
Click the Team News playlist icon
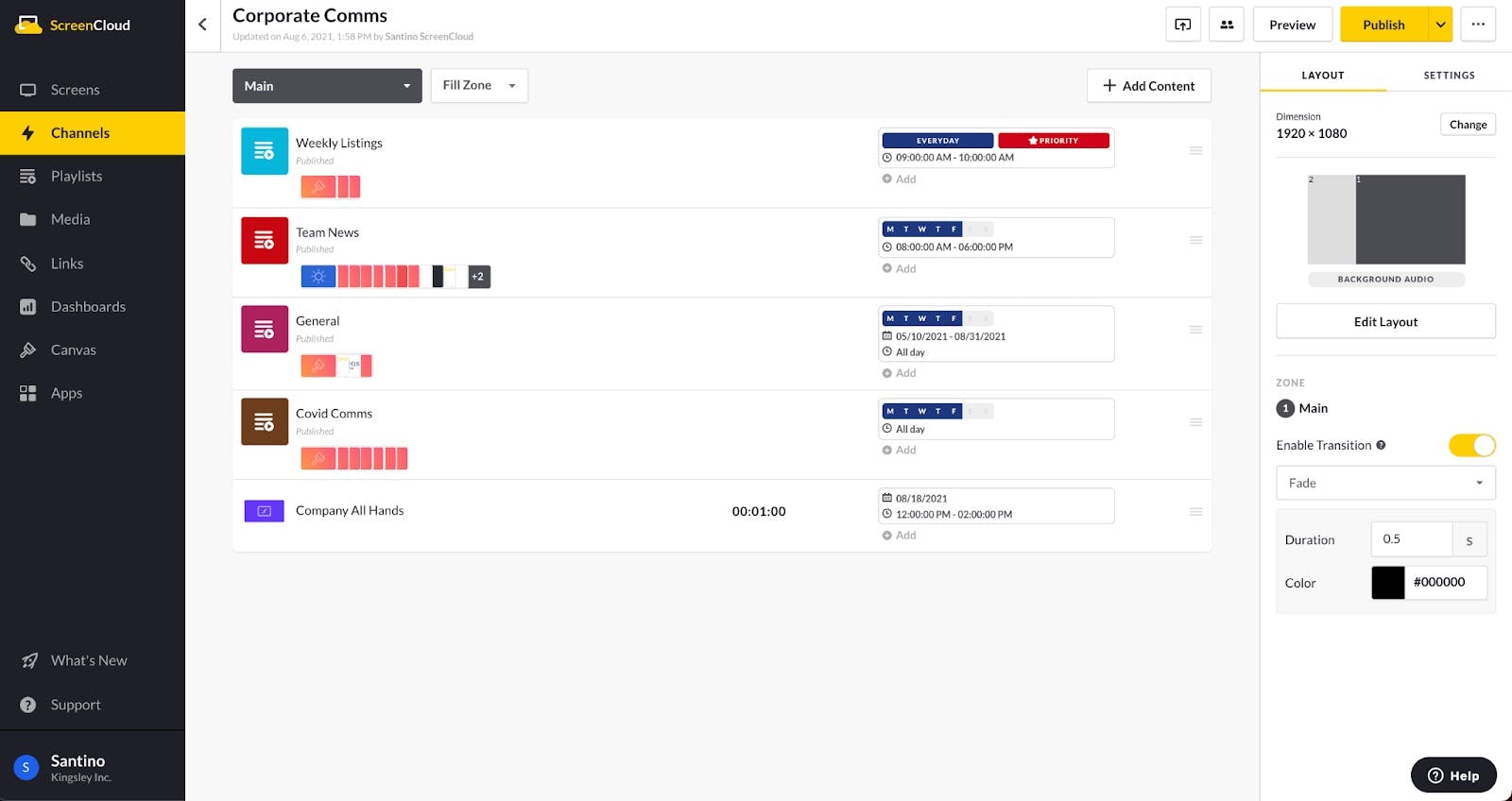click(265, 241)
